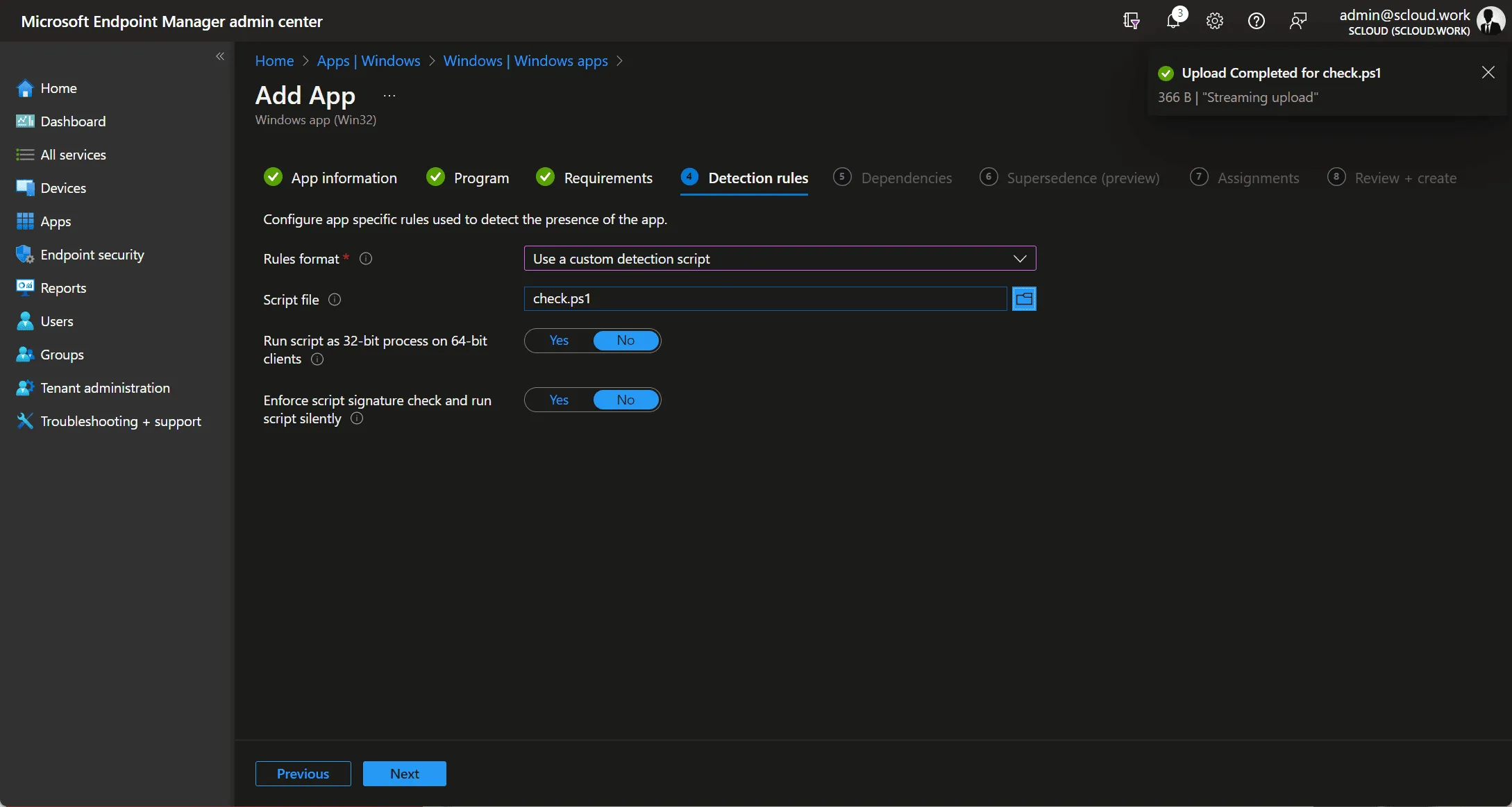Show info for script signature check
The width and height of the screenshot is (1512, 807).
coord(357,419)
